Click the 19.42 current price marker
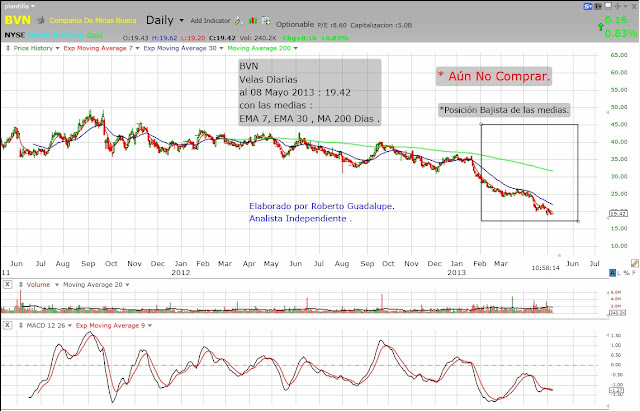This screenshot has width=640, height=411. coord(618,213)
